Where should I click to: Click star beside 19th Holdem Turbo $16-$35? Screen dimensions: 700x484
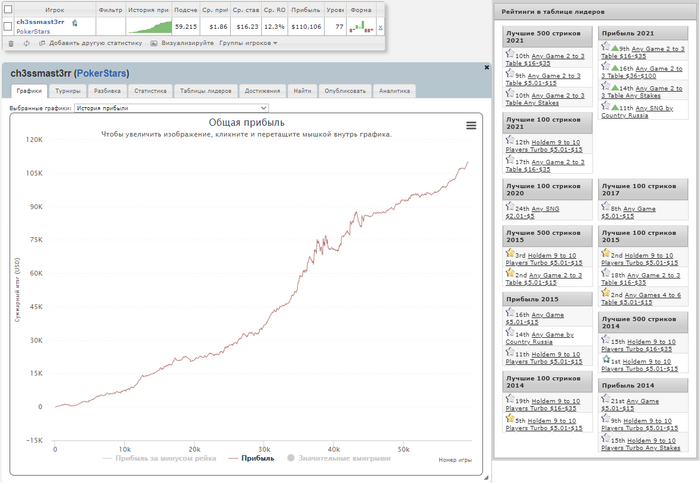coord(510,399)
